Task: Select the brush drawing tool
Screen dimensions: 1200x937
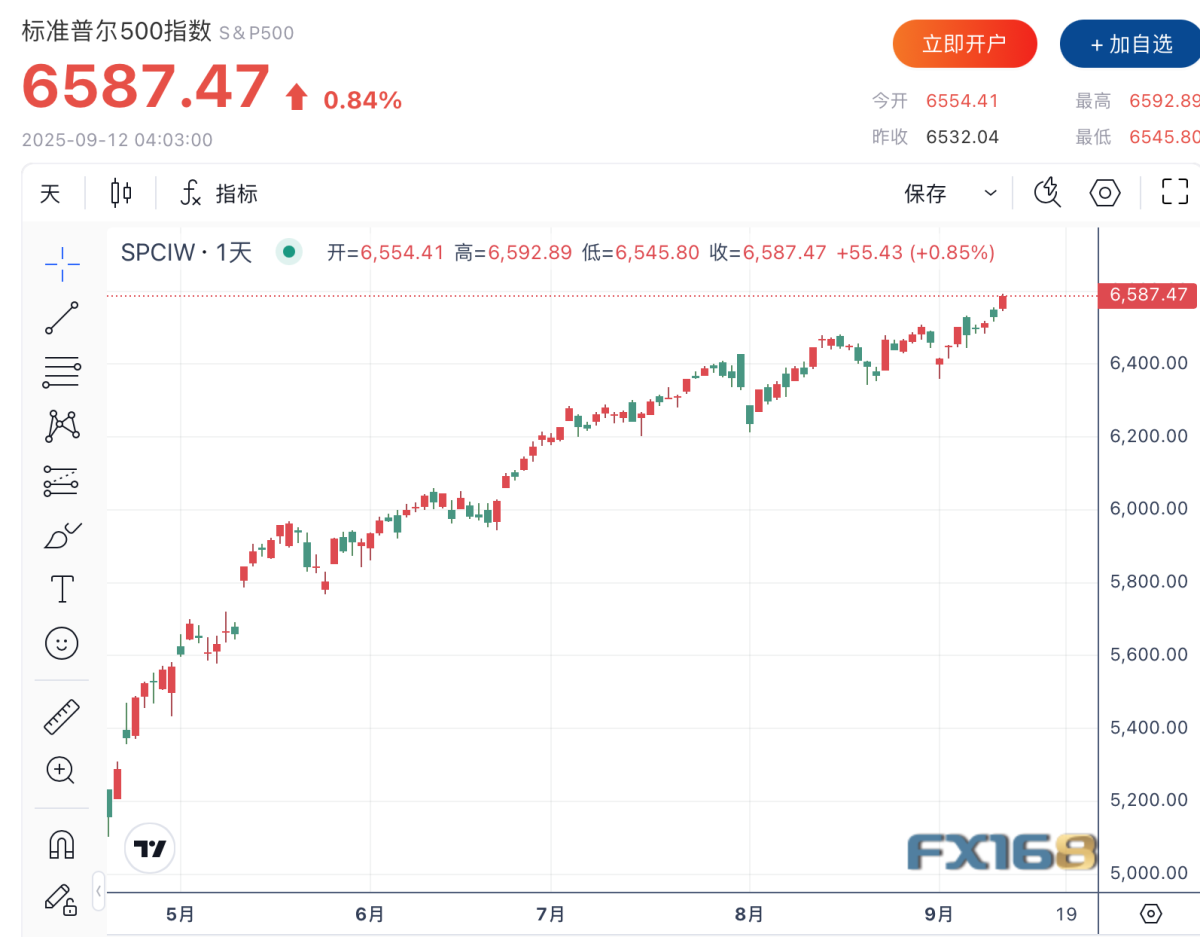Action: tap(61, 534)
